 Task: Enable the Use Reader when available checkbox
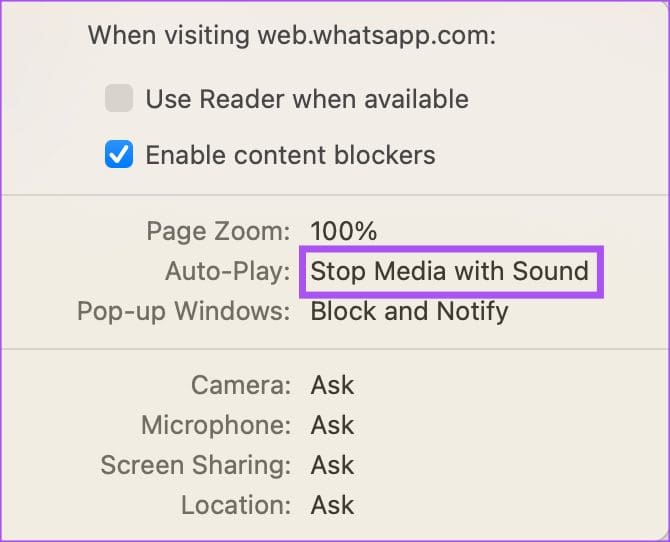[119, 98]
